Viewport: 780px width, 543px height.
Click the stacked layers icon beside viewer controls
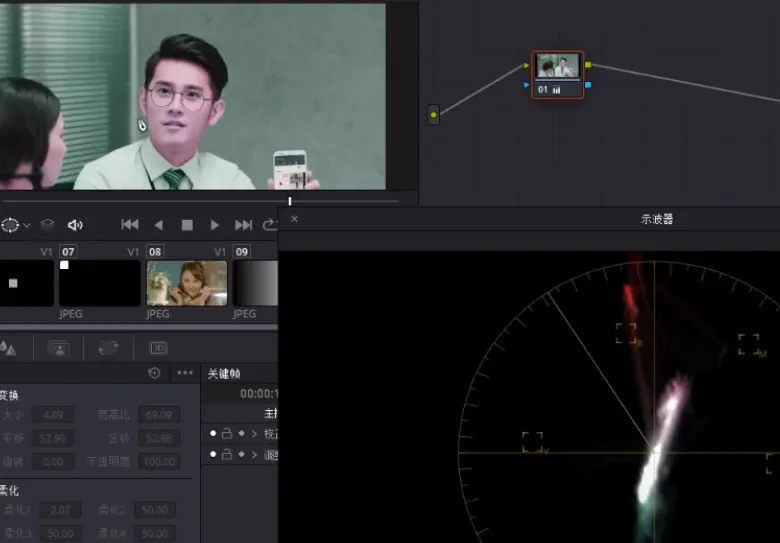coord(47,224)
